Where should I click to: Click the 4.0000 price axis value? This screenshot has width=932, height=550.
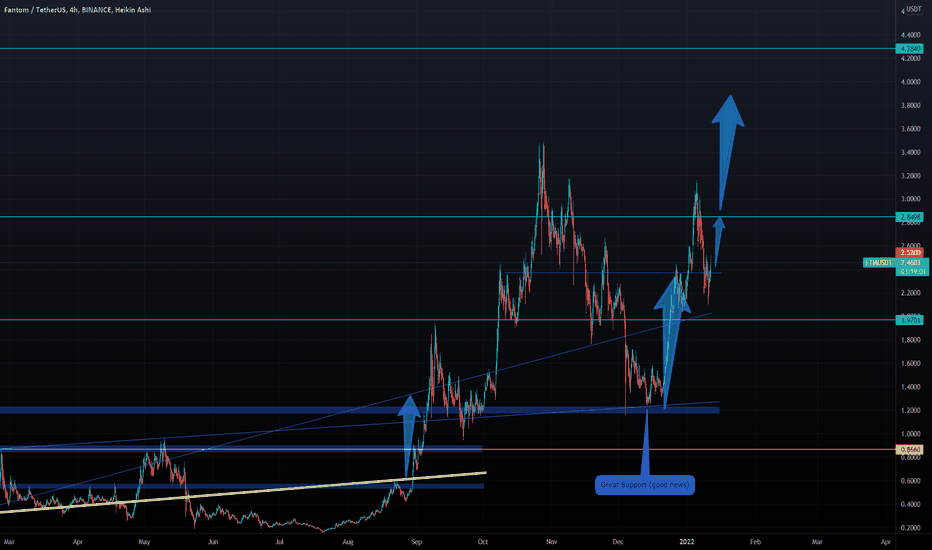pos(911,82)
